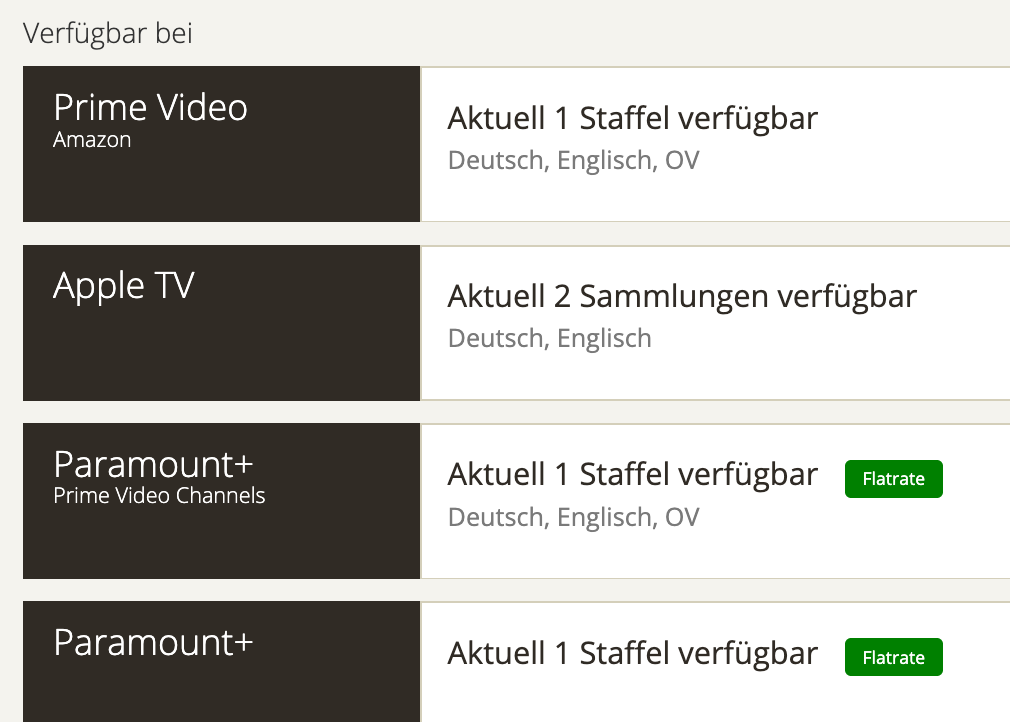
Task: Click Flatrate badge in bottom Paramount+ row
Action: pos(893,657)
